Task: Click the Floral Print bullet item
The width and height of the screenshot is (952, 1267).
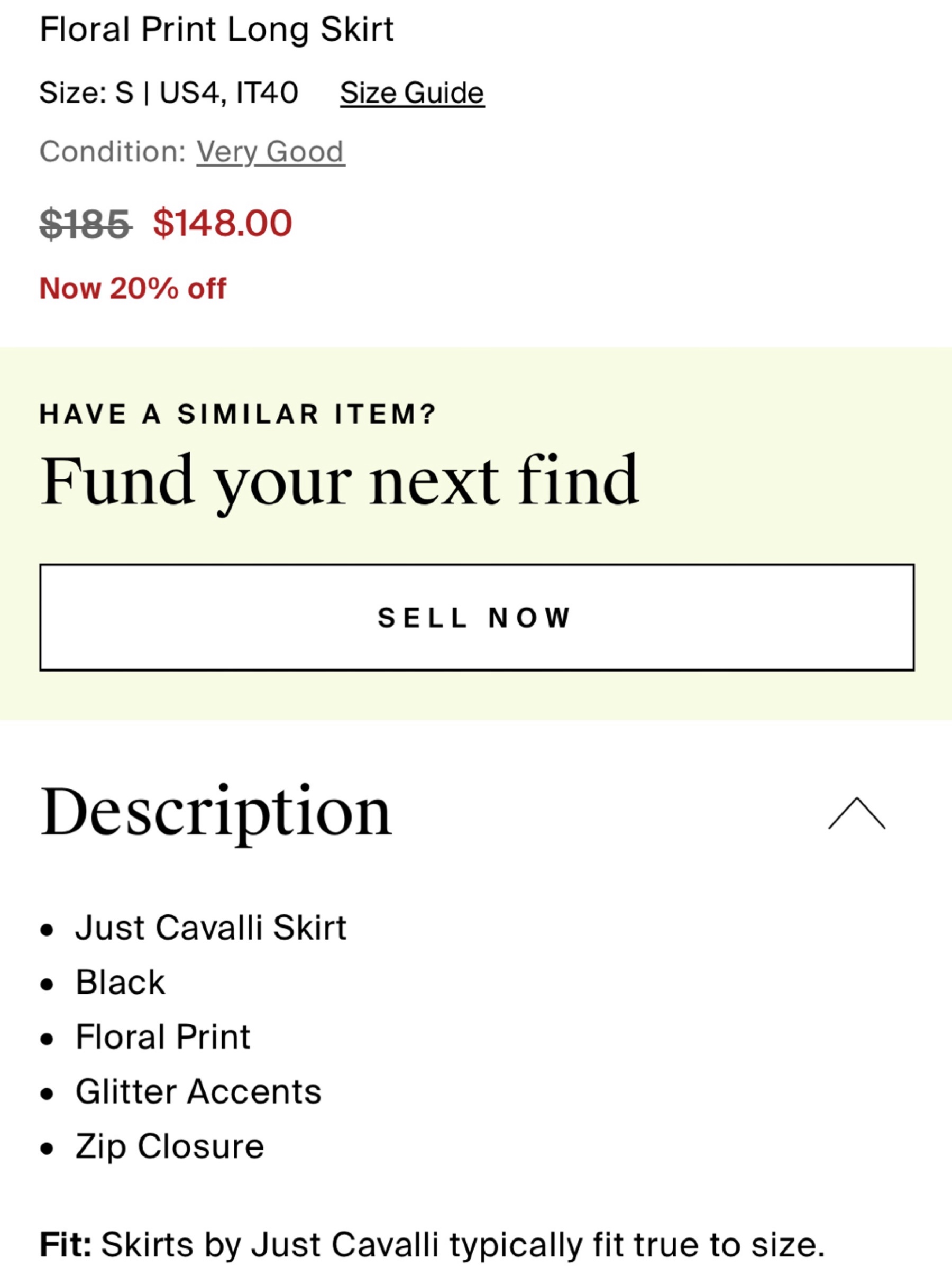Action: pos(163,1037)
